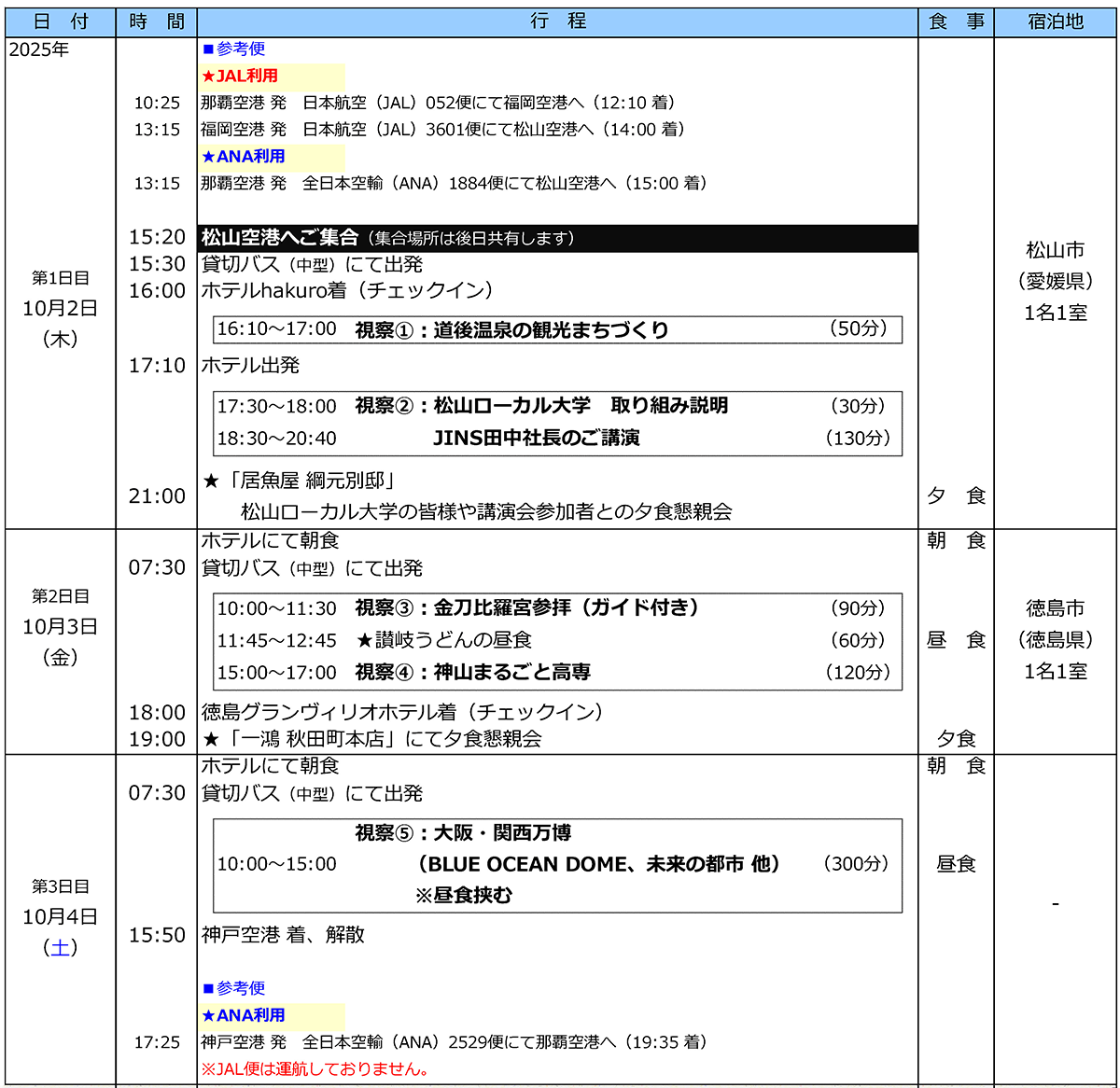Select 視察①:道後温泉の観光まちづくり row
Viewport: 1120px width, 1088px height.
click(x=512, y=330)
